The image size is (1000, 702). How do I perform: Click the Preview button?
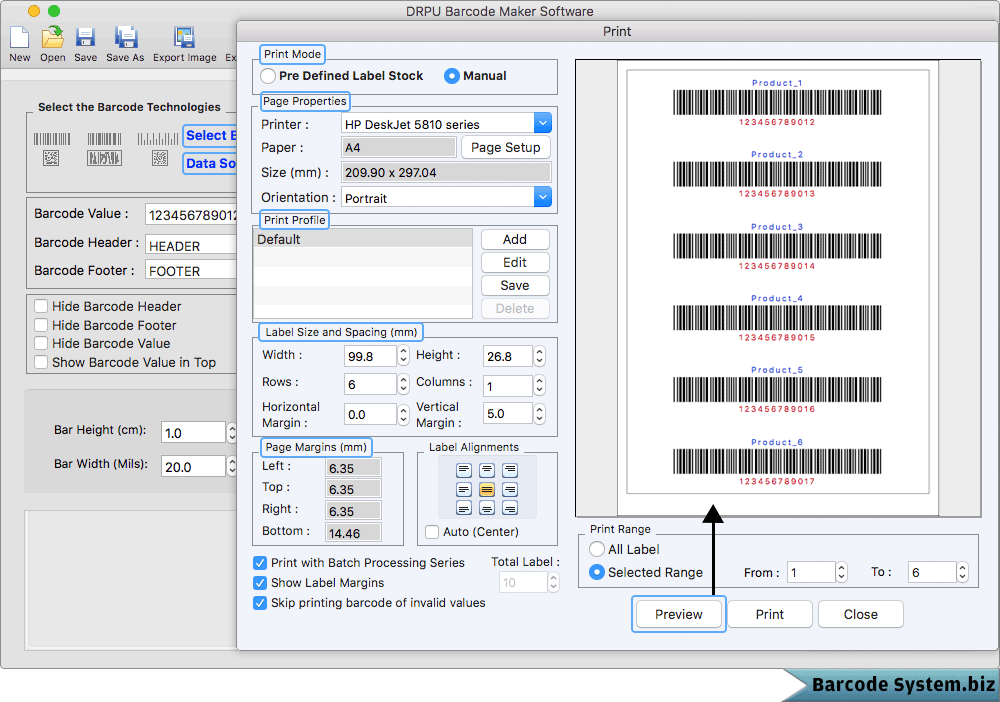679,614
